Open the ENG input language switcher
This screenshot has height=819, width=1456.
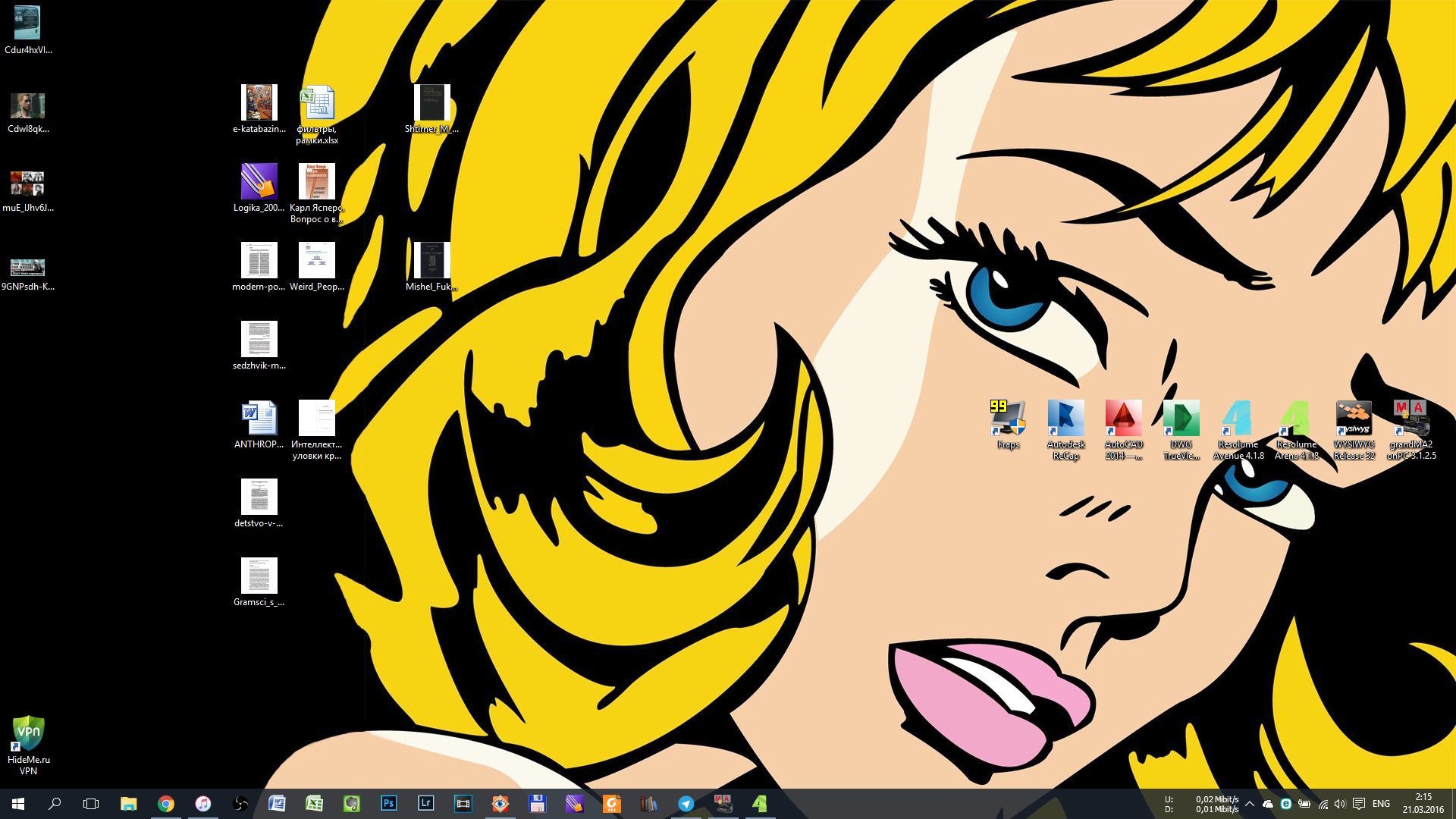(1381, 804)
